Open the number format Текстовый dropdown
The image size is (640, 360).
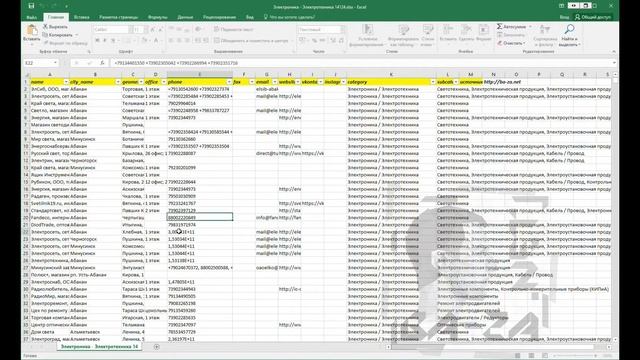[343, 29]
